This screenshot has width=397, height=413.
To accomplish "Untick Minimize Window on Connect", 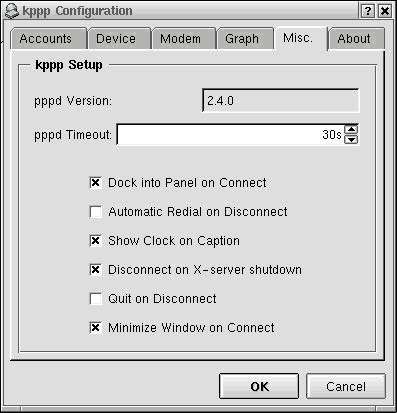I will [x=96, y=328].
